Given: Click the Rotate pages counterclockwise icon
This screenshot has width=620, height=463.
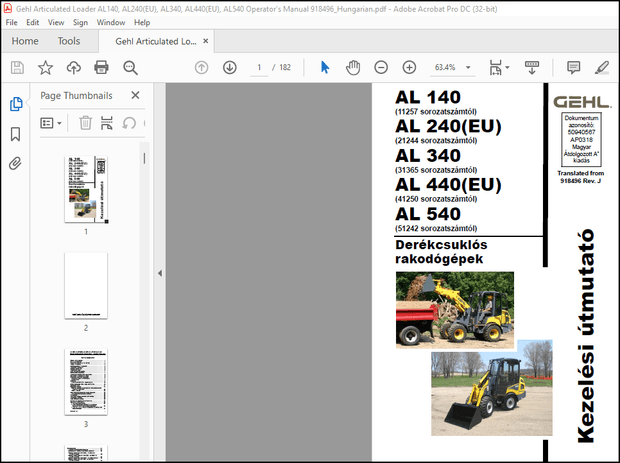Looking at the screenshot, I should click(x=129, y=123).
